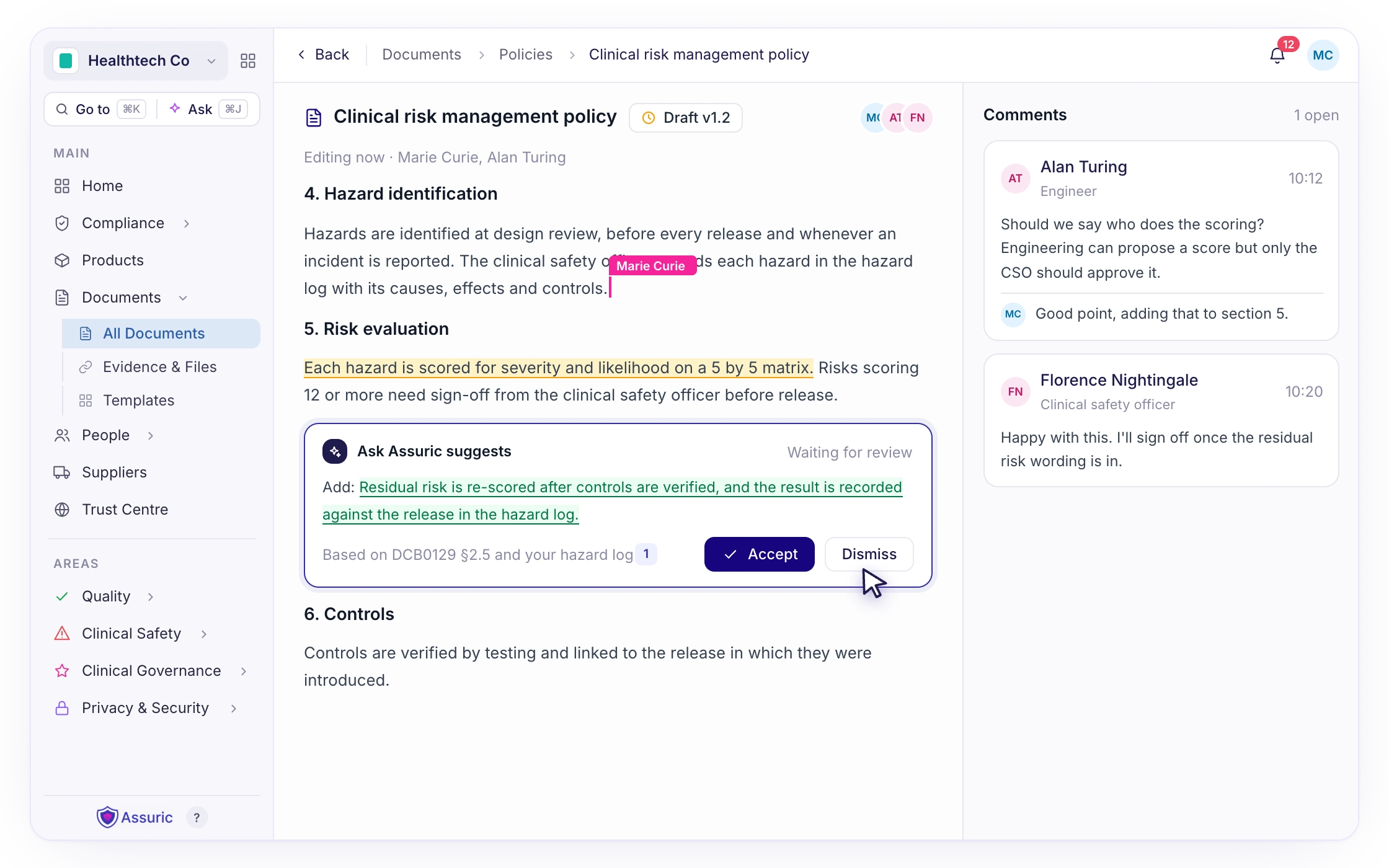Select the FN collaborator avatar near title
This screenshot has width=1389, height=868.
pyautogui.click(x=918, y=118)
